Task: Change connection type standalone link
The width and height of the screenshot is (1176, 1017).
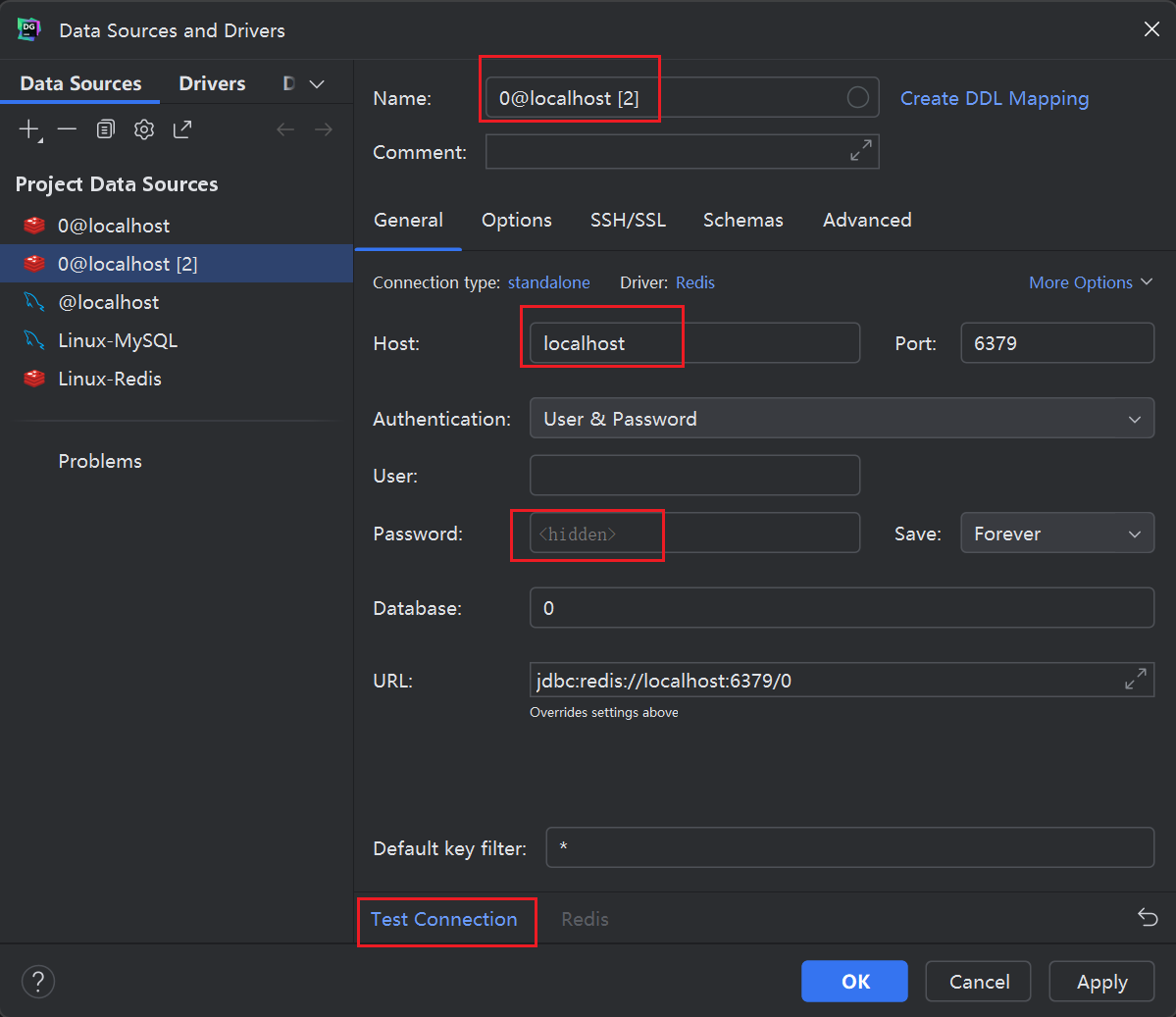Action: [x=549, y=282]
